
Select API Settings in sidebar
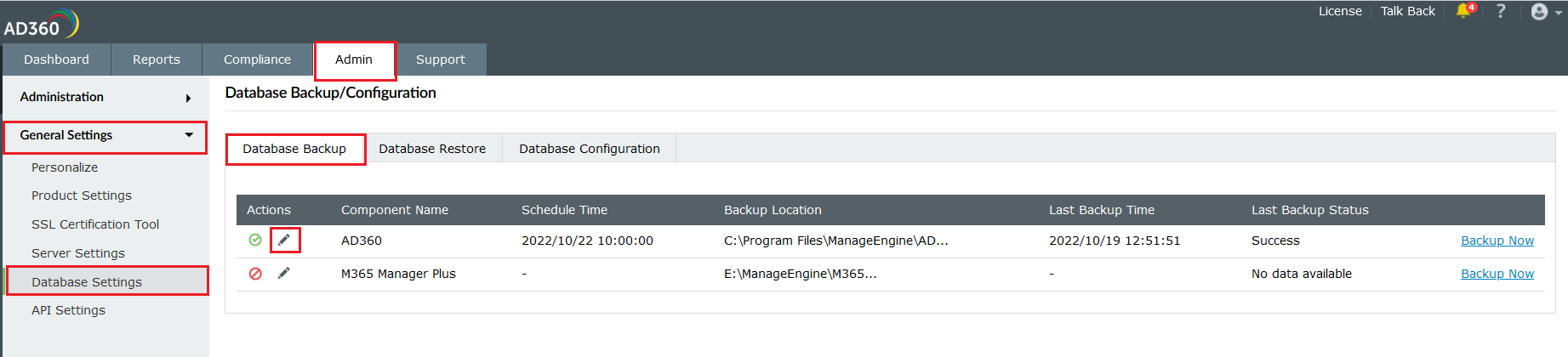pyautogui.click(x=68, y=310)
